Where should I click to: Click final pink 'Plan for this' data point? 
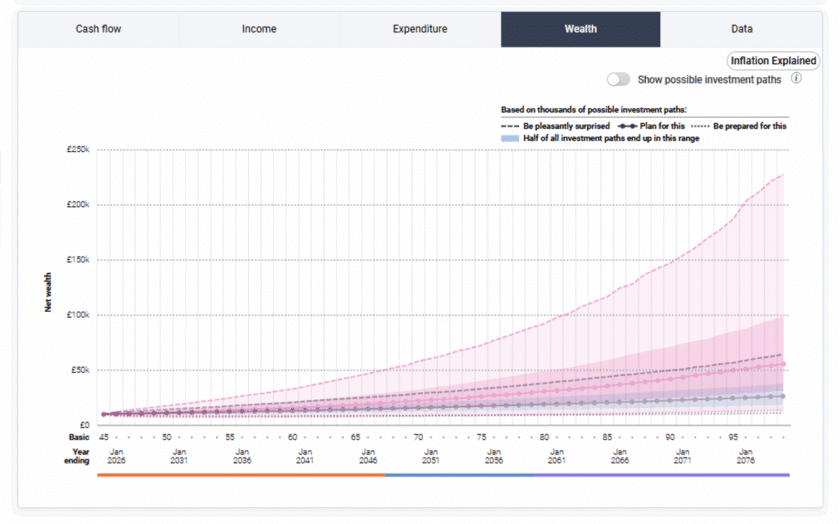[783, 364]
